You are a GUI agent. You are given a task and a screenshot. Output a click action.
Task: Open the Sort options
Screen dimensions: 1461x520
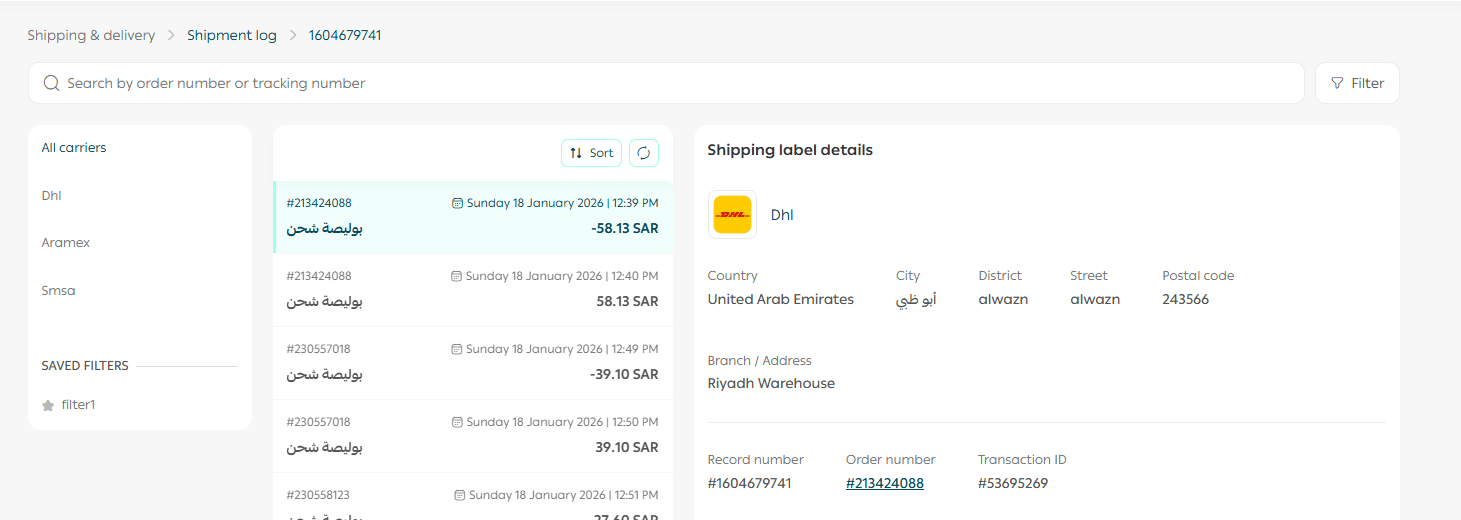[591, 153]
